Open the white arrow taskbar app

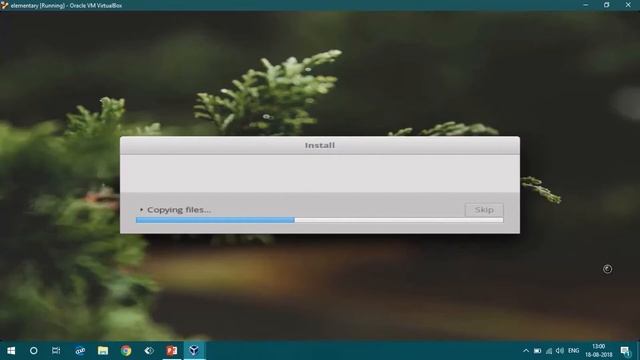pos(149,351)
